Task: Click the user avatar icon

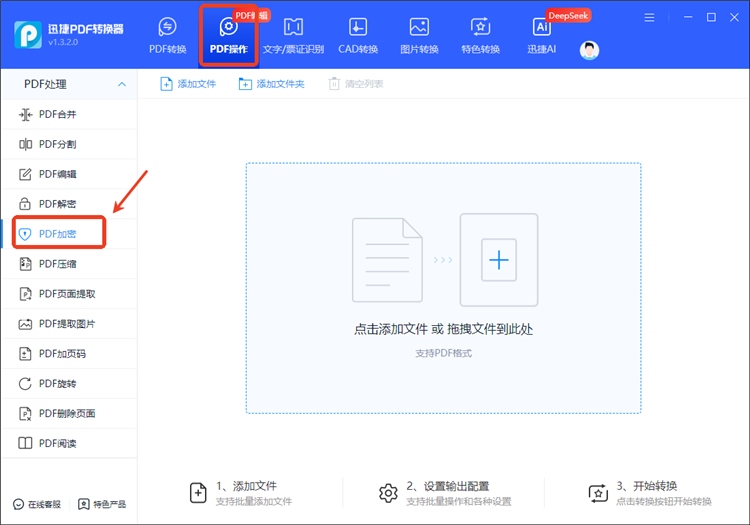Action: (x=589, y=50)
